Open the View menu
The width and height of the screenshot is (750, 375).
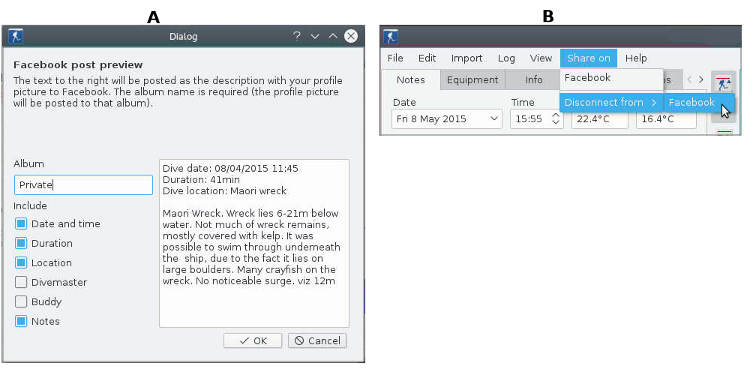coord(541,58)
